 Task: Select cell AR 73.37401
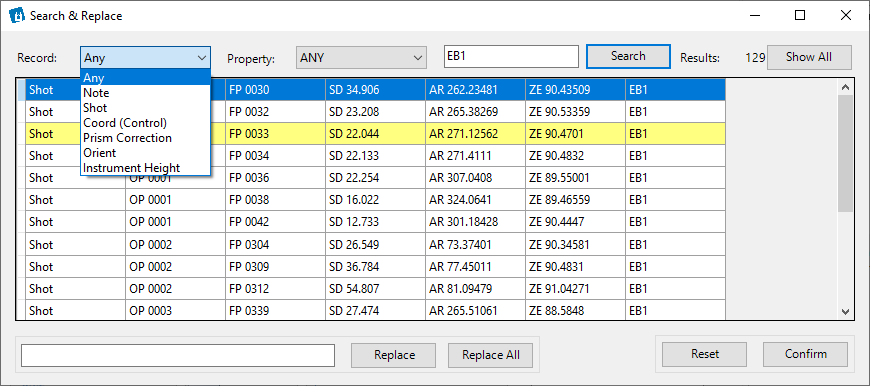tap(476, 244)
